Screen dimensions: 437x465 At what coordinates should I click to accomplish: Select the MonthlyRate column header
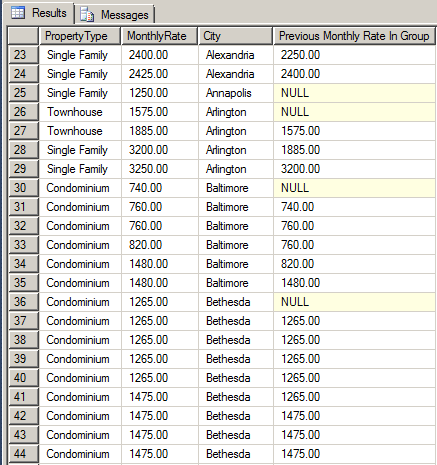[x=160, y=36]
